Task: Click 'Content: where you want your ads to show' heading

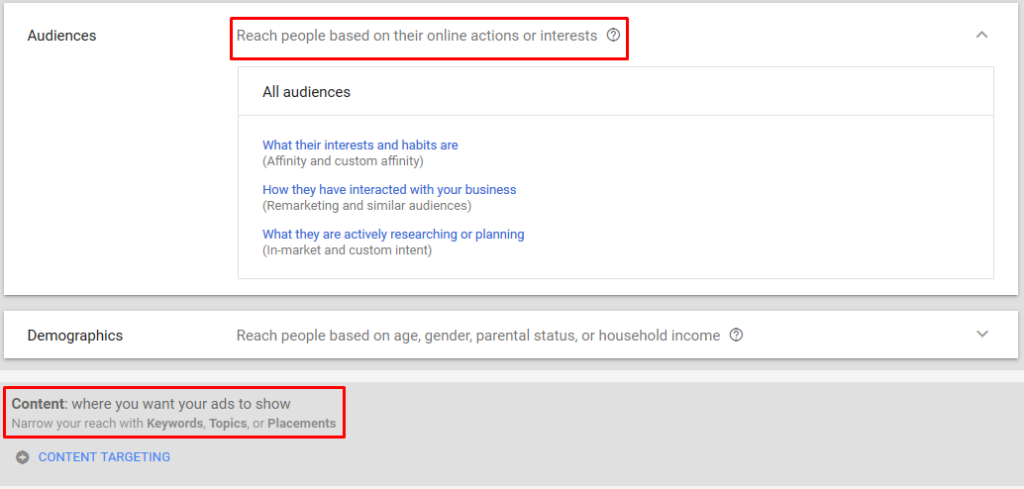Action: [x=151, y=403]
